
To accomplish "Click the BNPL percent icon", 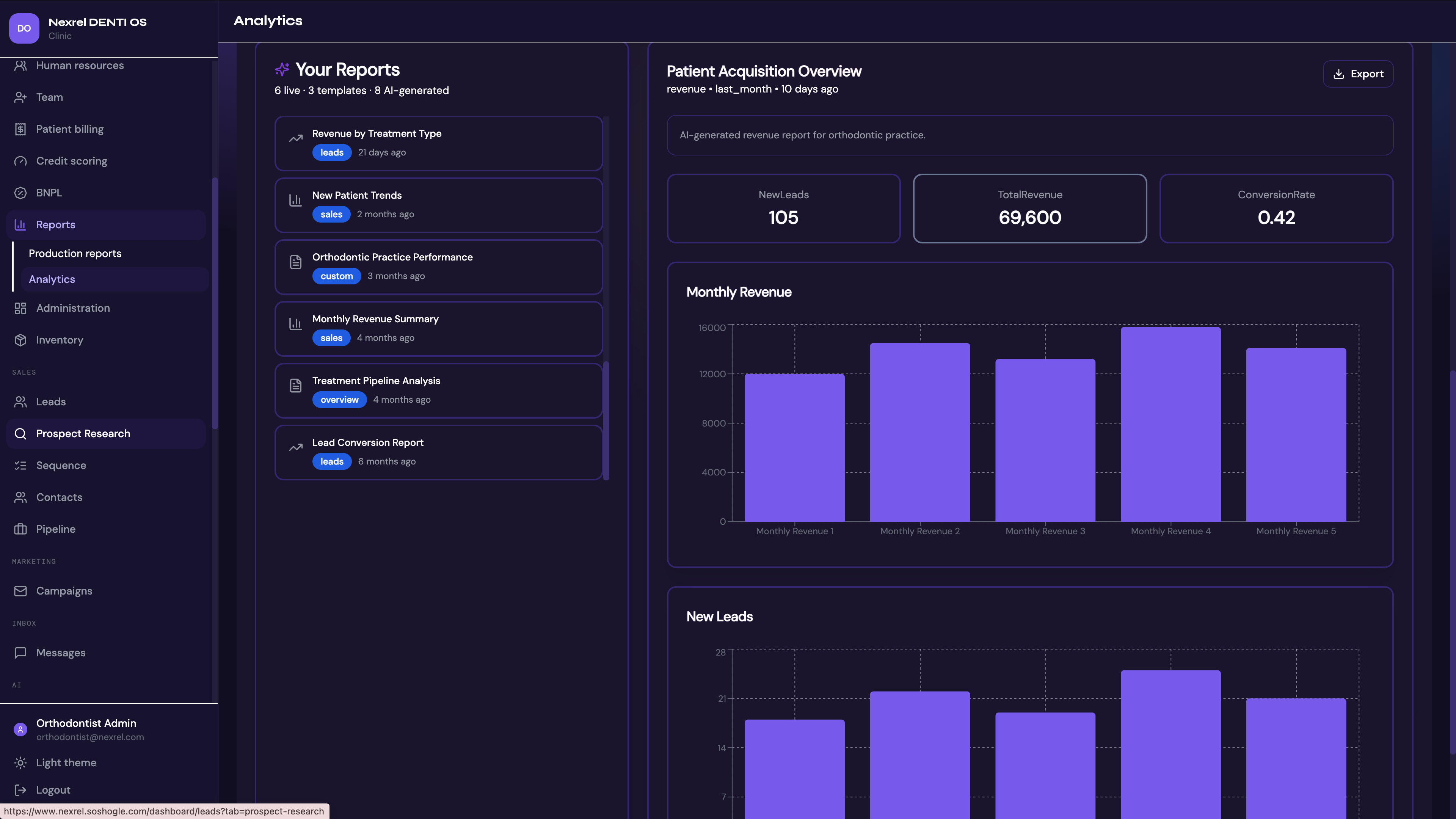I will coord(20,193).
